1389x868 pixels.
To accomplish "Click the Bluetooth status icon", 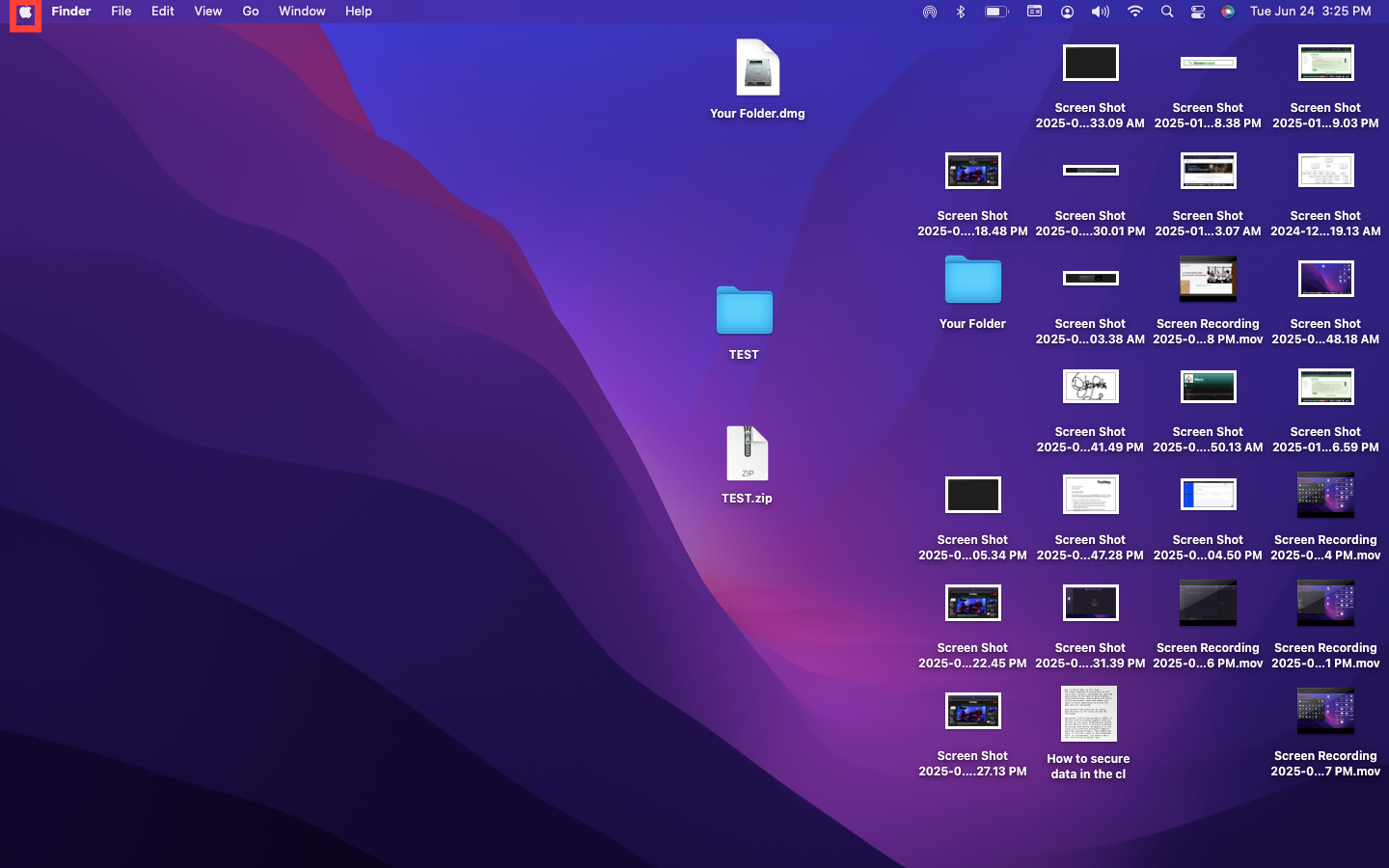I will pos(961,12).
